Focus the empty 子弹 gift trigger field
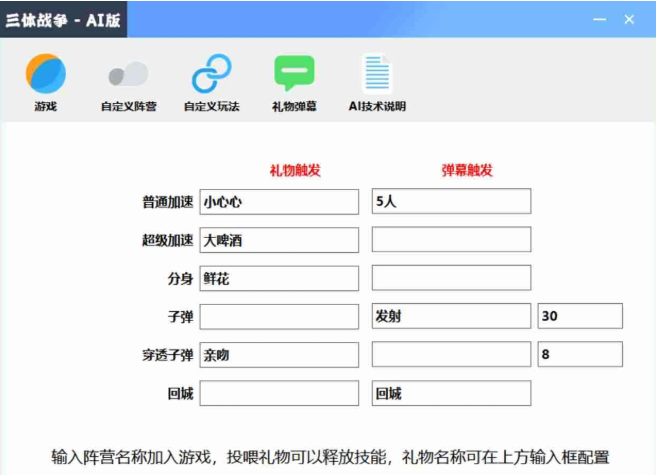Viewport: 656px width, 475px height. tap(279, 317)
